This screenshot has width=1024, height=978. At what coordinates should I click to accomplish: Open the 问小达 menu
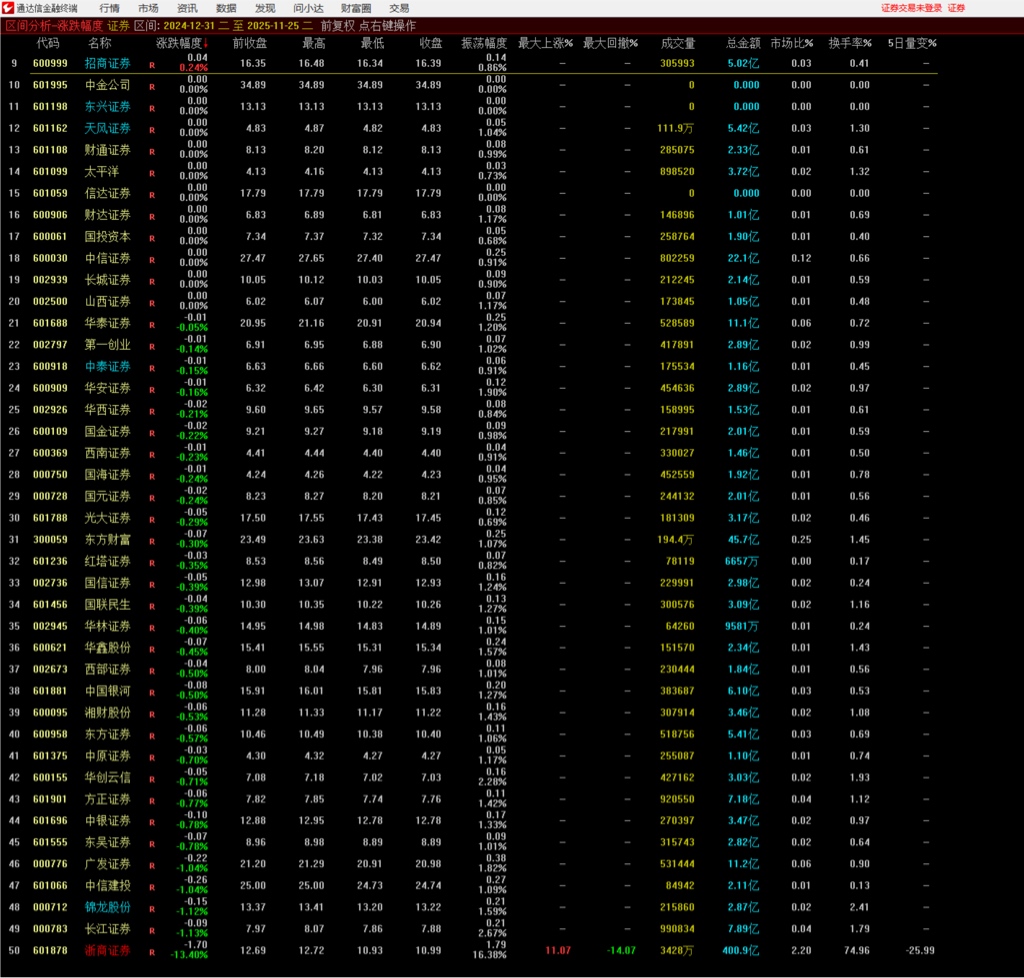(x=308, y=8)
